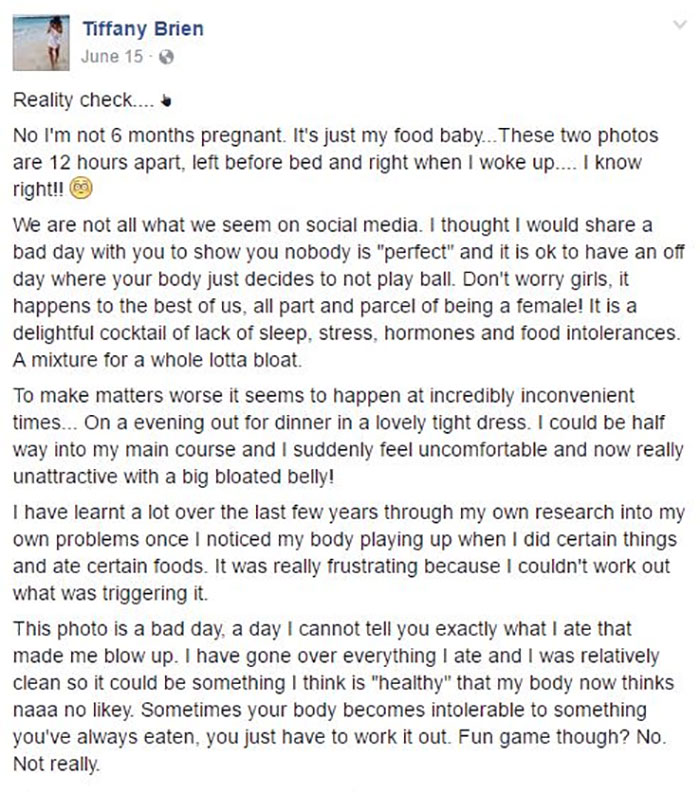Open Tiffany Brien's profile picture thumbnail
This screenshot has height=792, width=700.
pos(41,43)
